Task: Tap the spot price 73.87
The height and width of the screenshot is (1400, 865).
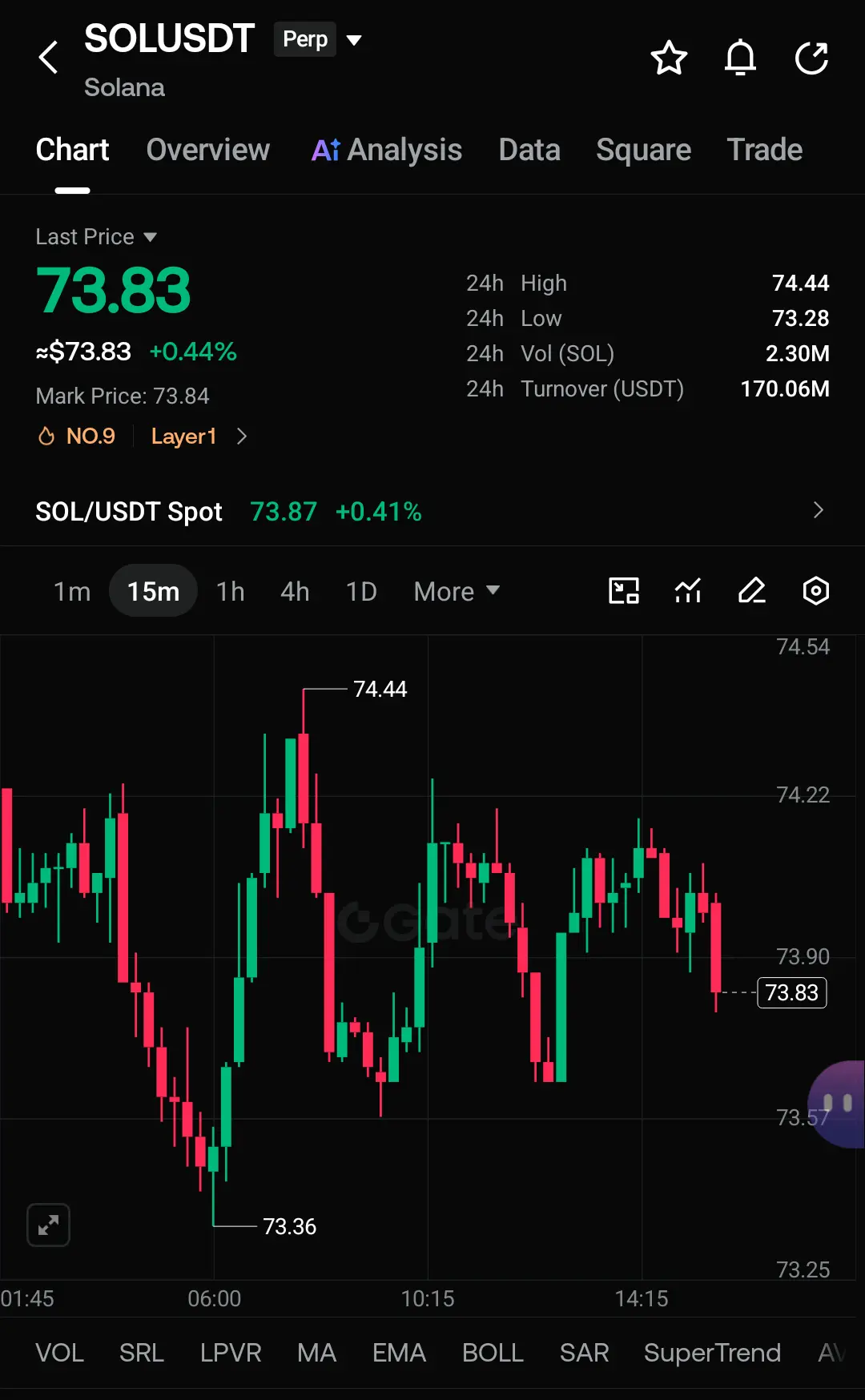Action: 284,512
